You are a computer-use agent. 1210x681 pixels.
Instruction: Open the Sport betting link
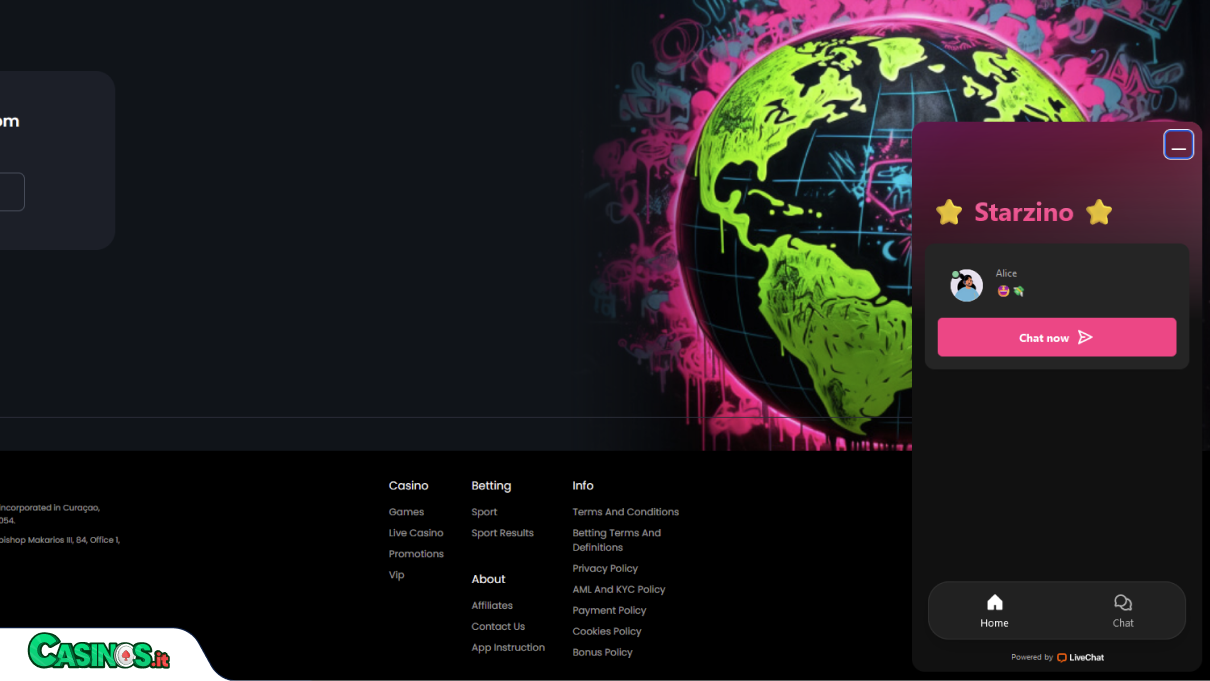click(484, 512)
